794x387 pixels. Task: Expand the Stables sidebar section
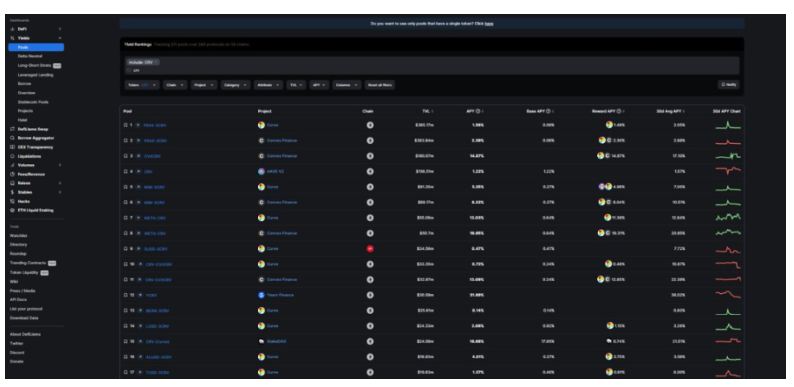click(60, 192)
